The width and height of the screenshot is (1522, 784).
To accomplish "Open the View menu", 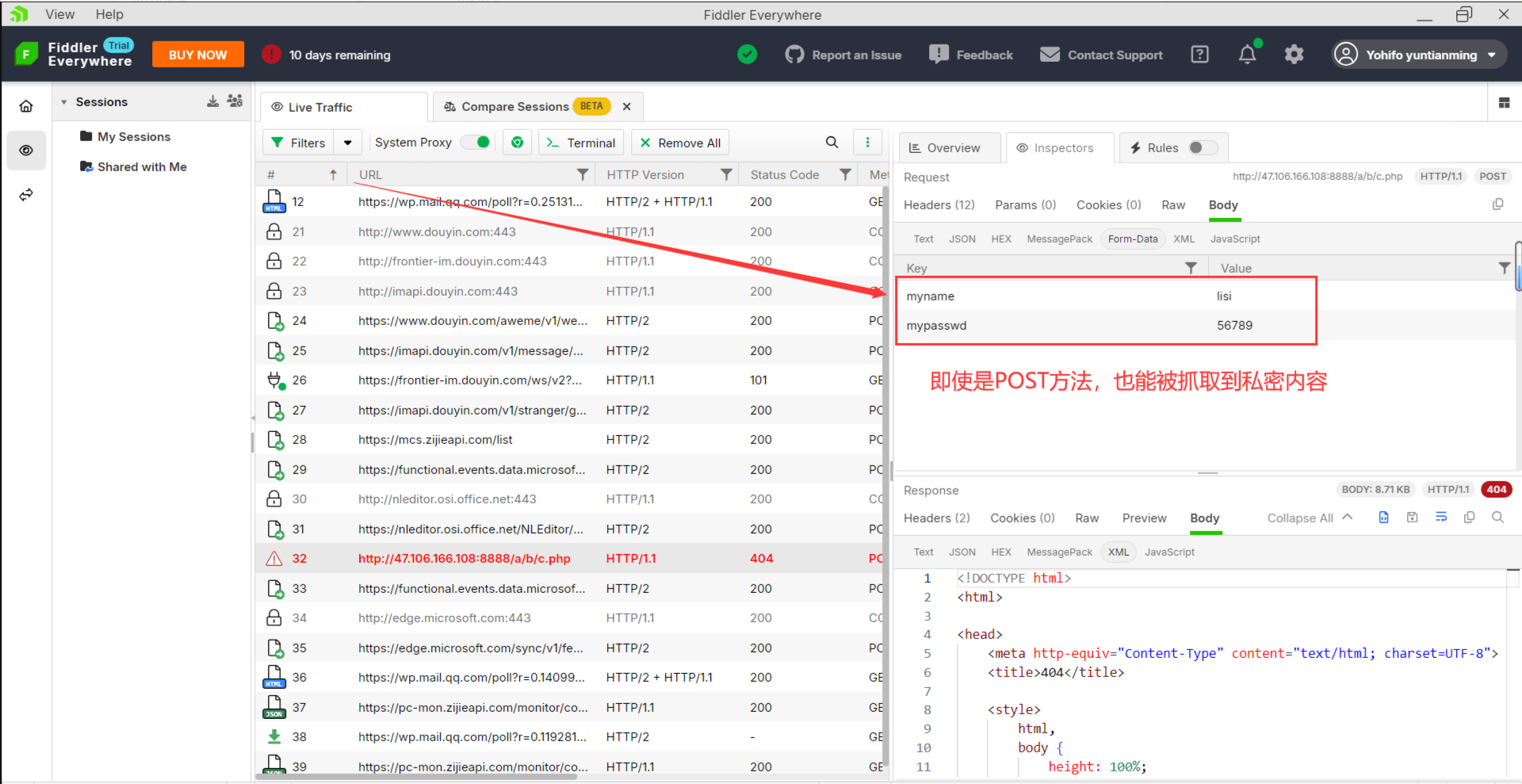I will (60, 14).
